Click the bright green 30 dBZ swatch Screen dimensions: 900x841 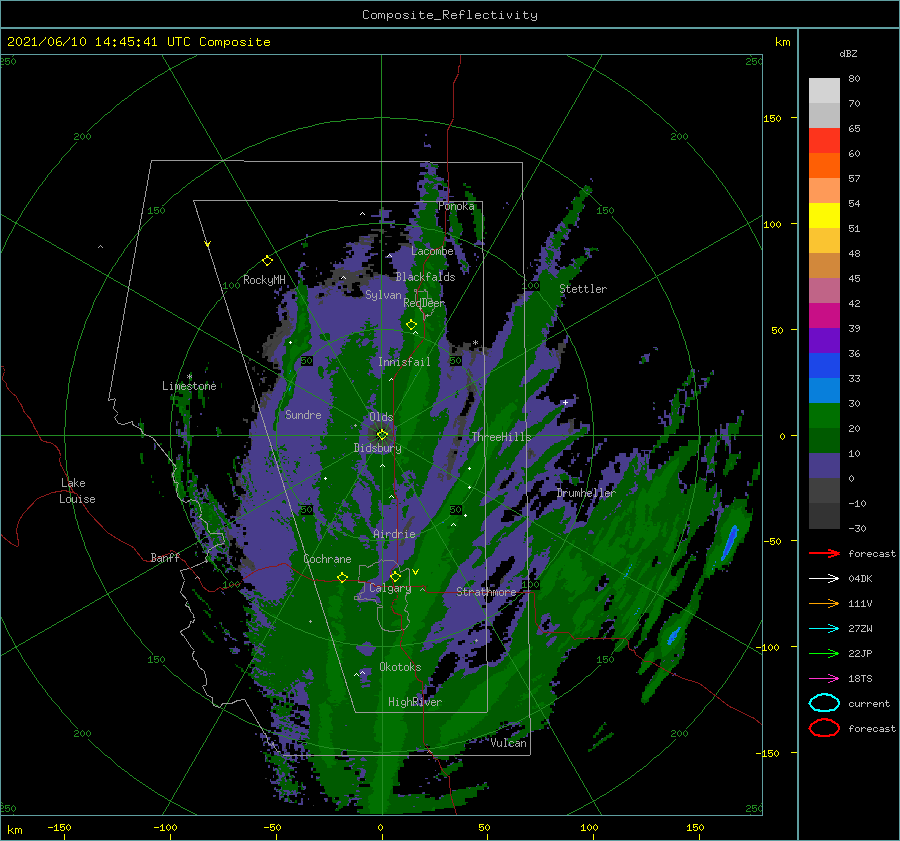[x=824, y=416]
